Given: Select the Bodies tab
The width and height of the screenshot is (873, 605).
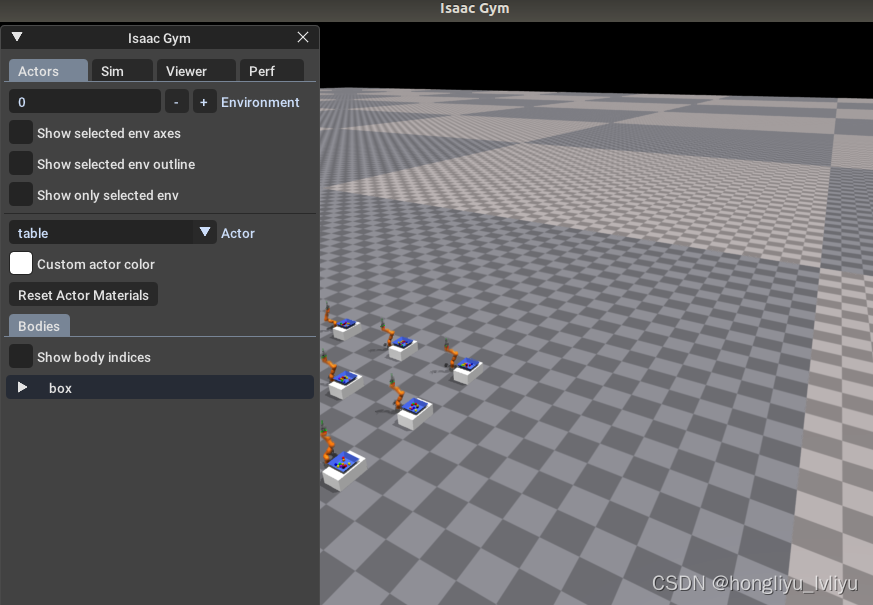Looking at the screenshot, I should pyautogui.click(x=39, y=326).
